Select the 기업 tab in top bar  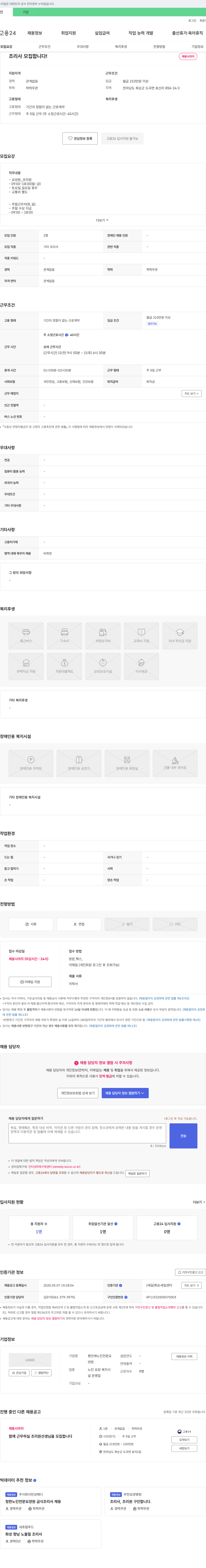pyautogui.click(x=26, y=12)
